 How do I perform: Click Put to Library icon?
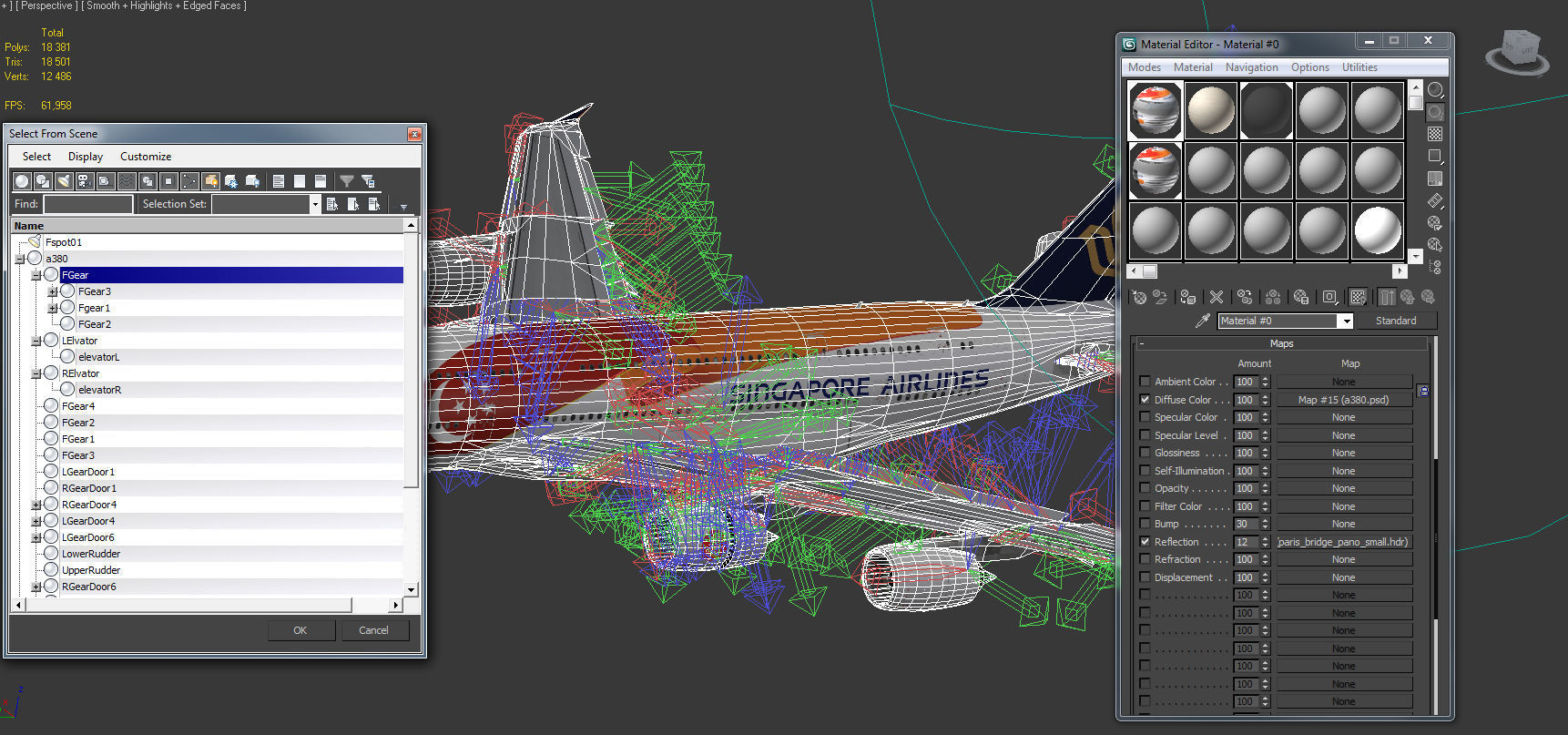(x=1301, y=297)
